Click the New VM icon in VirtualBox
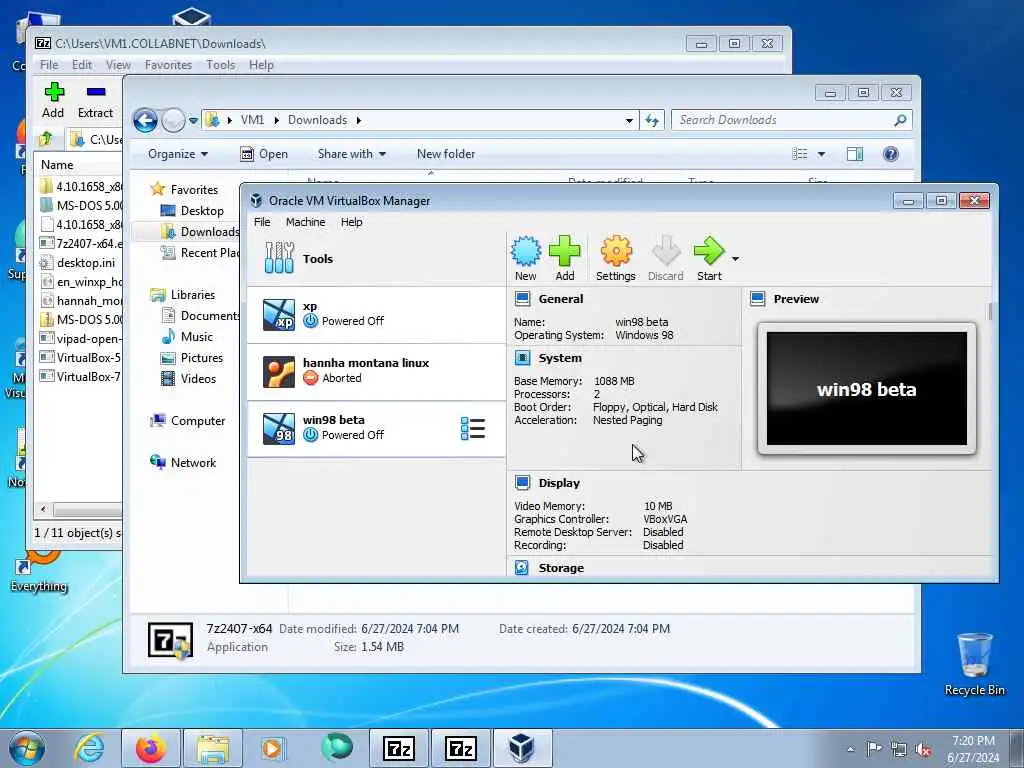 pyautogui.click(x=526, y=259)
